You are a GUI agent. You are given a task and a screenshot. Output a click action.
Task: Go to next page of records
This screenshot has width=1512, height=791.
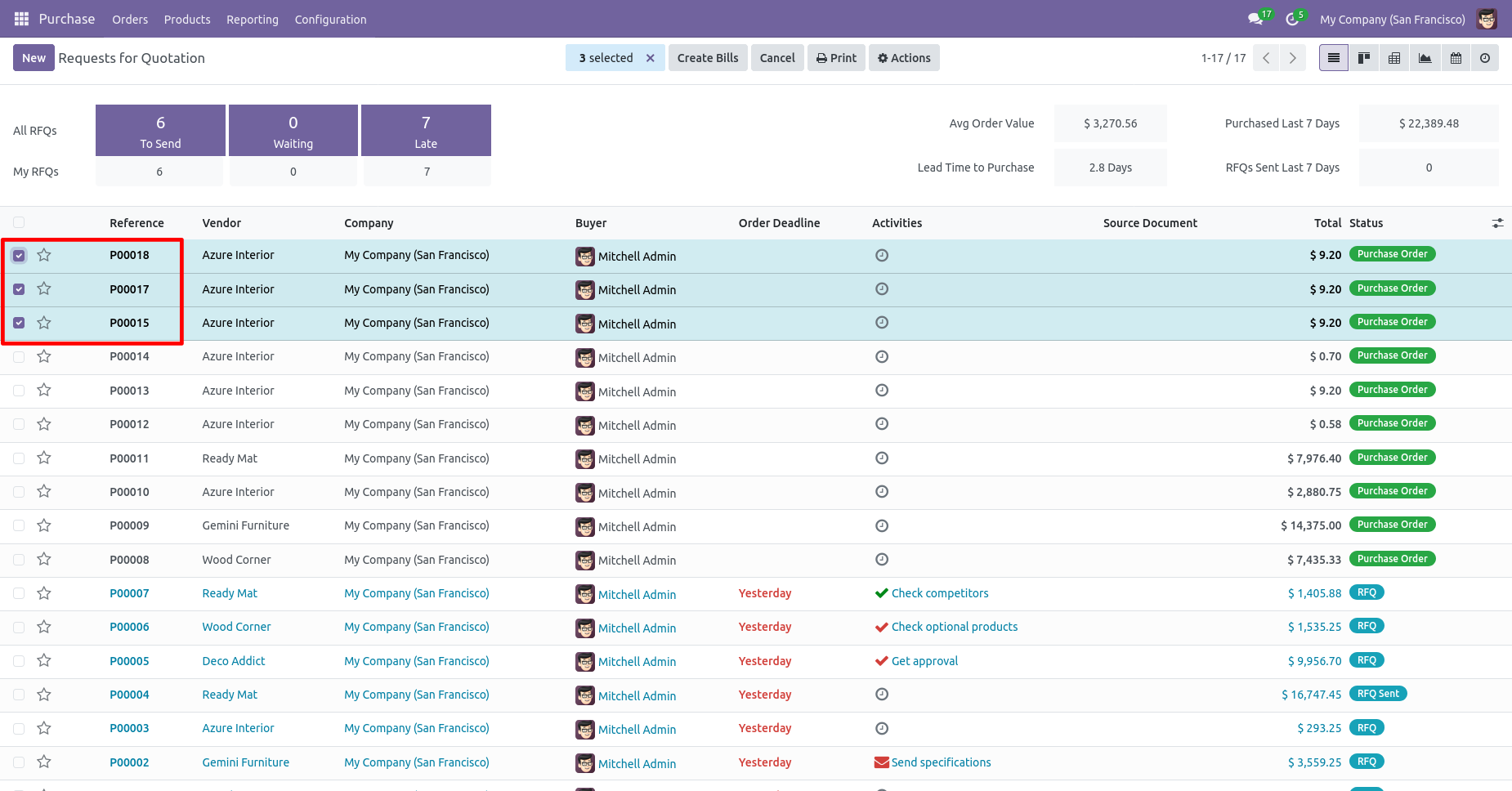[1293, 58]
